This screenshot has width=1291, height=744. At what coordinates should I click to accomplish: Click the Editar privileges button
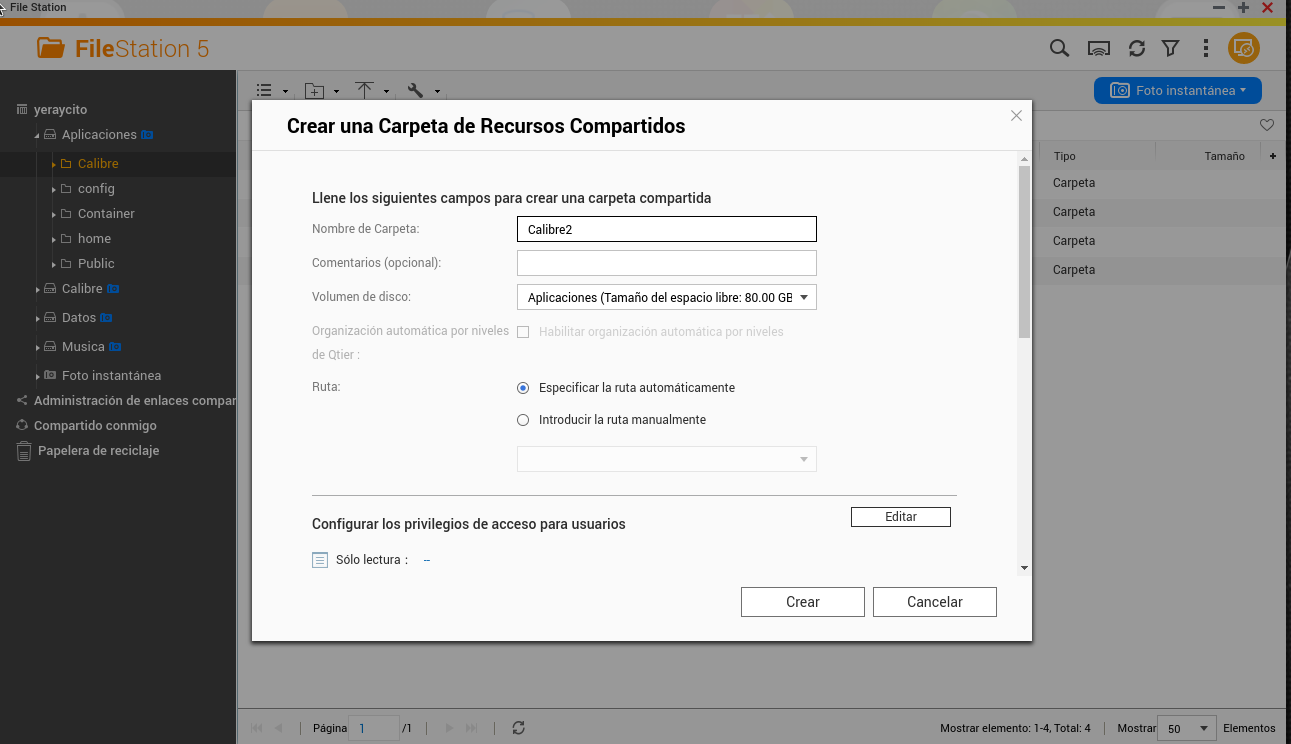(900, 517)
